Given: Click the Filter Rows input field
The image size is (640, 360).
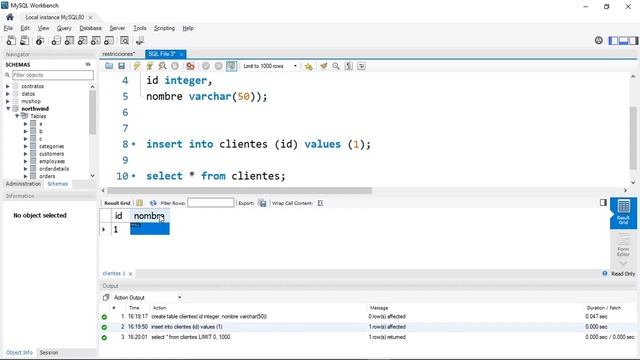Looking at the screenshot, I should click(211, 202).
